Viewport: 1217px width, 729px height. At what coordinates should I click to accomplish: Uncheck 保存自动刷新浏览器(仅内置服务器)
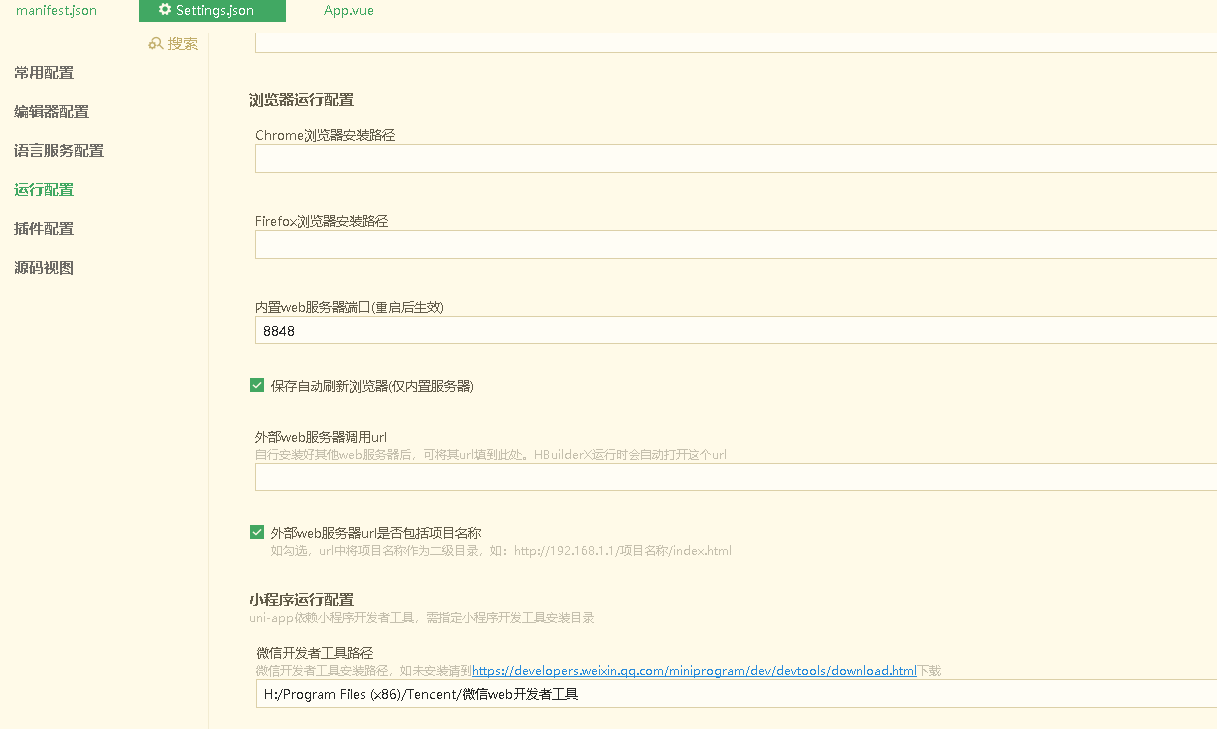tap(256, 383)
